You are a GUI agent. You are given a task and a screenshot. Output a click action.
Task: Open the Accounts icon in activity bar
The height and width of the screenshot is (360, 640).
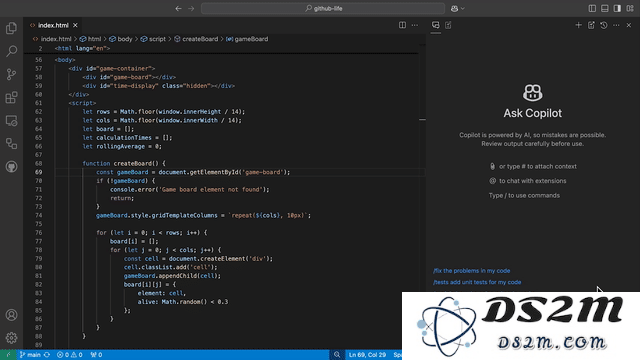point(11,315)
